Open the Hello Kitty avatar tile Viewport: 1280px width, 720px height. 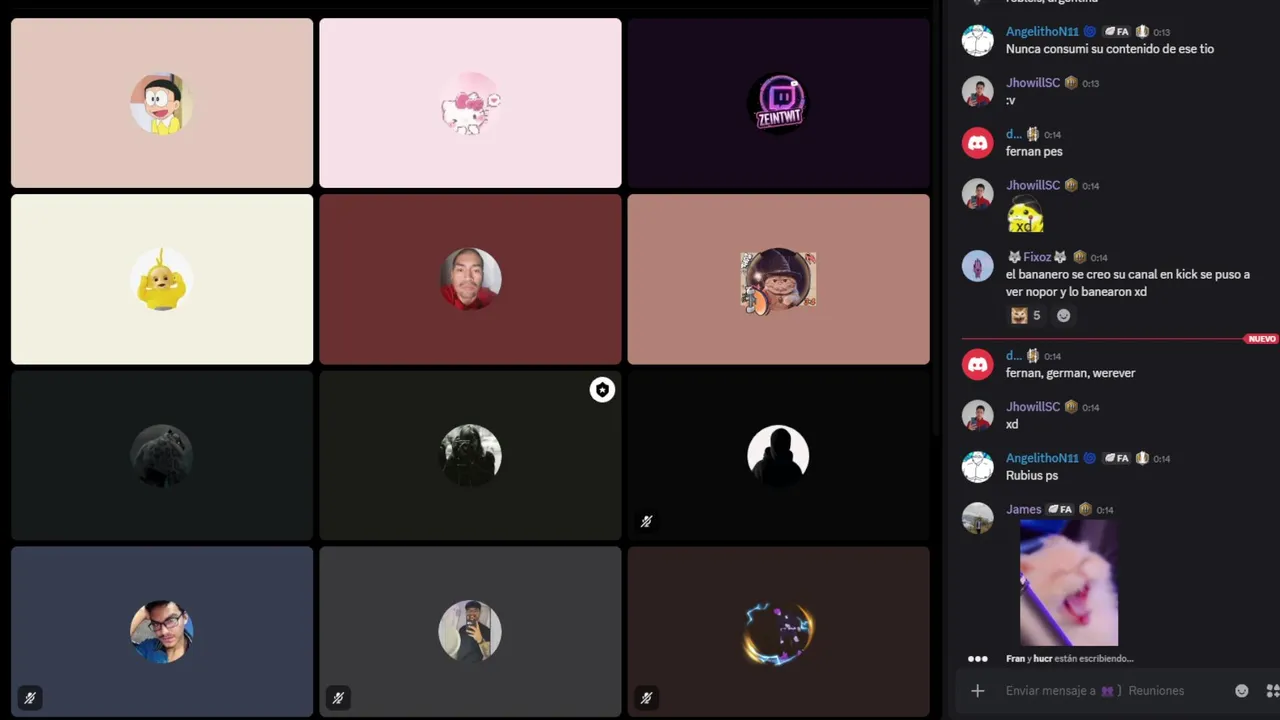click(x=470, y=103)
